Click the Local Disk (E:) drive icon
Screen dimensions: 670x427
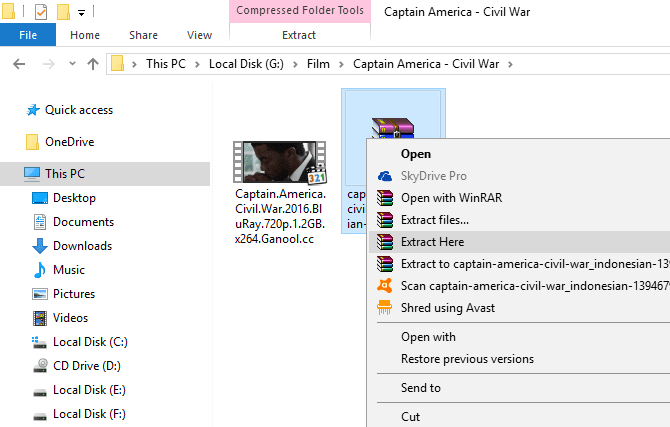tap(40, 392)
